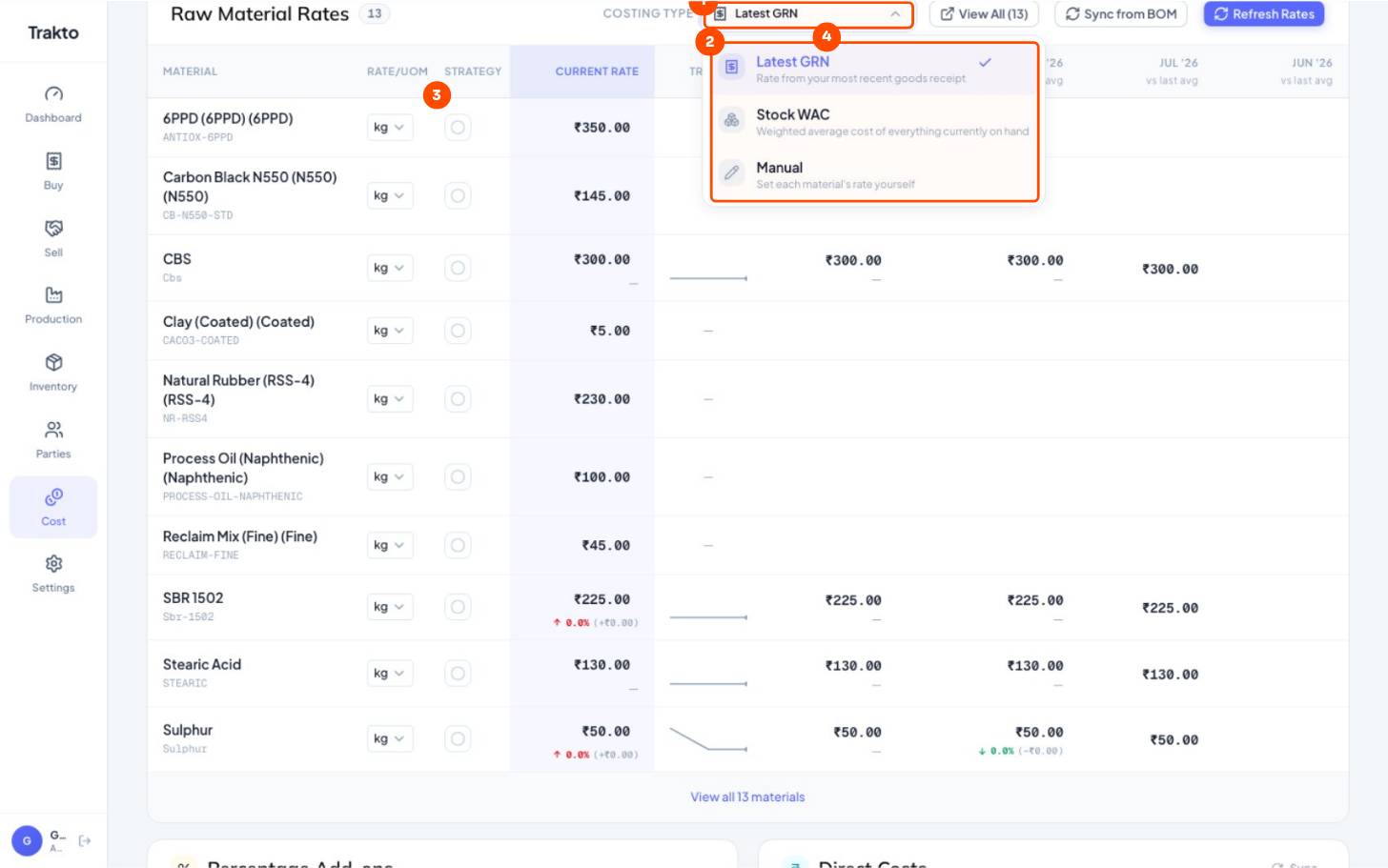Toggle strategy circle for Clay (Coated)

458,331
